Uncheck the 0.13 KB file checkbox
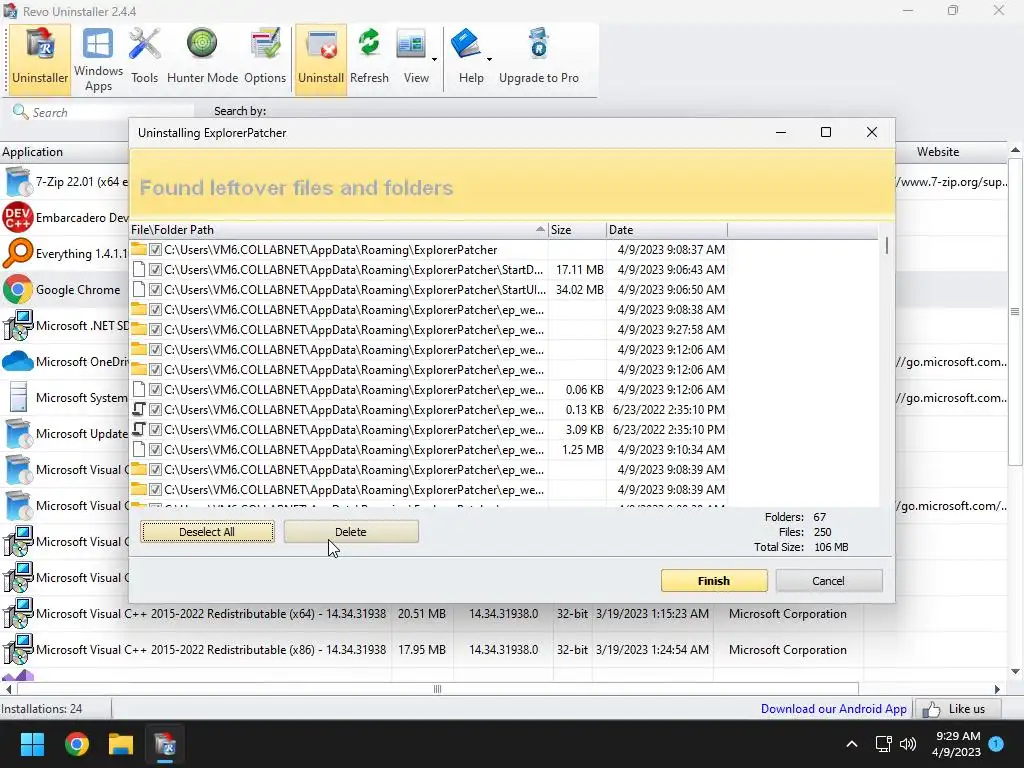The height and width of the screenshot is (768, 1024). coord(155,409)
